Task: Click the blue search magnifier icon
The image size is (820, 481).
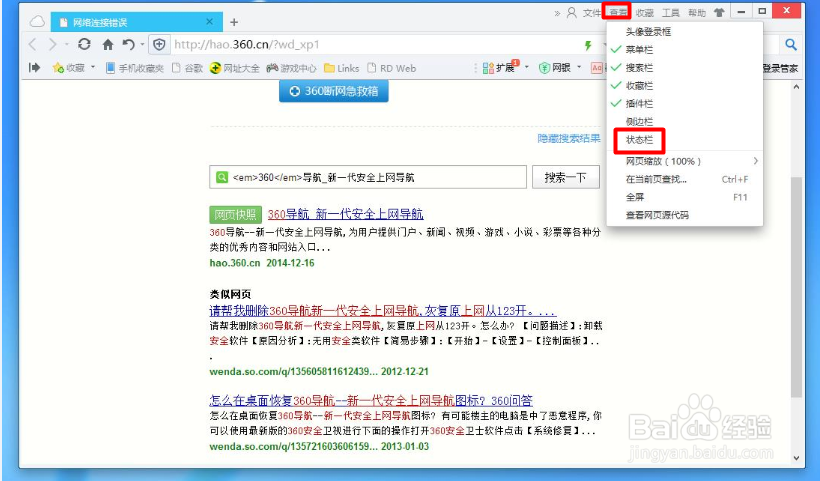Action: (791, 45)
